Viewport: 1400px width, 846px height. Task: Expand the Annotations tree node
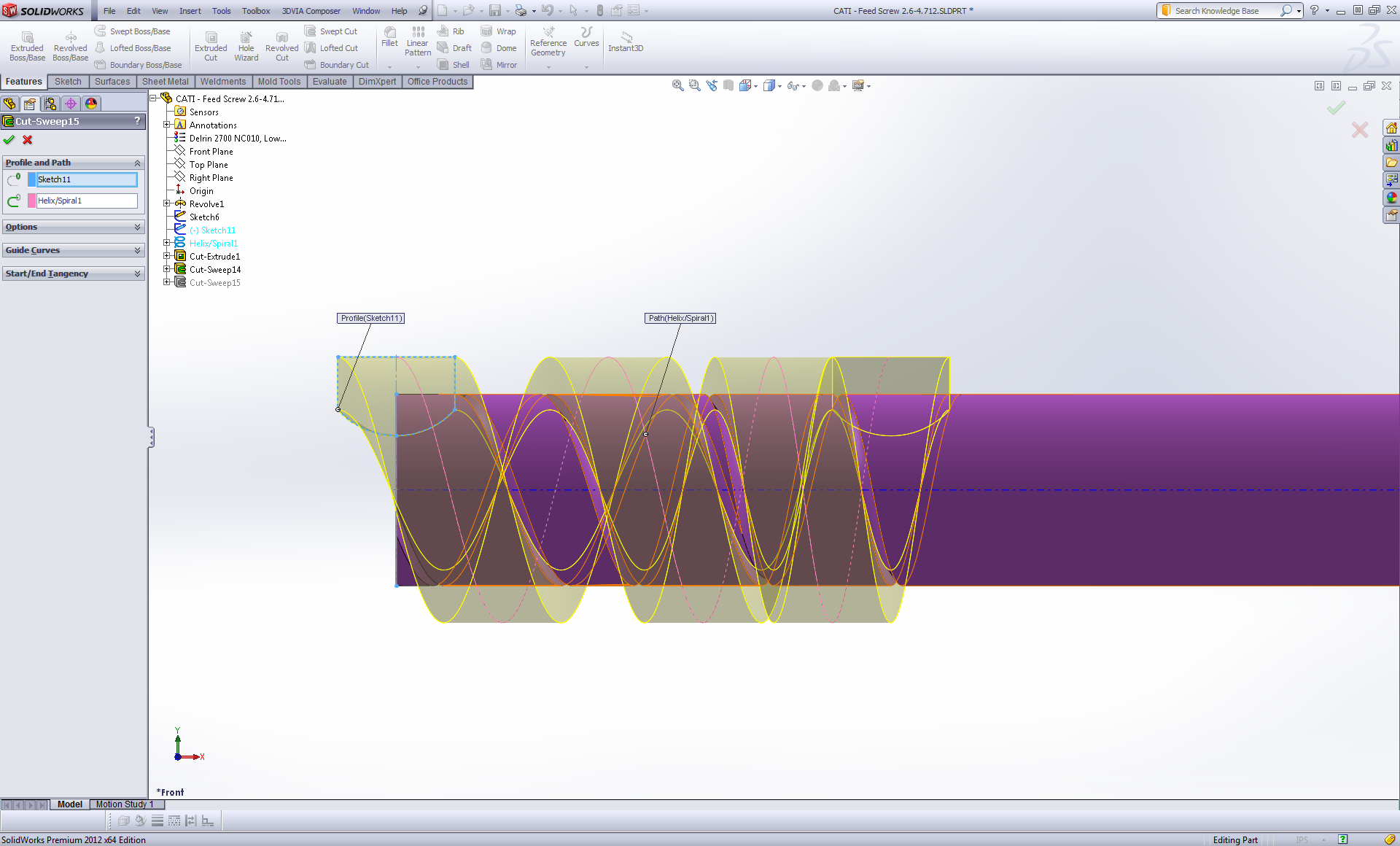pyautogui.click(x=167, y=125)
